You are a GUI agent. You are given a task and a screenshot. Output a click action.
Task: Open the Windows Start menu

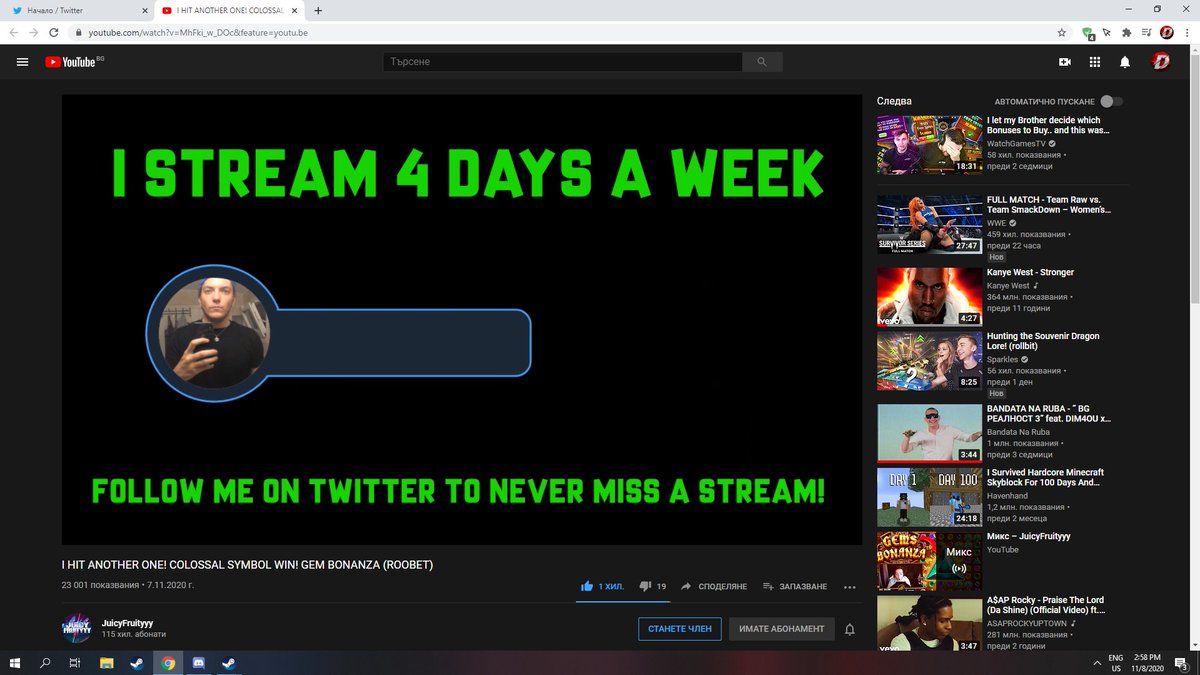pos(14,662)
